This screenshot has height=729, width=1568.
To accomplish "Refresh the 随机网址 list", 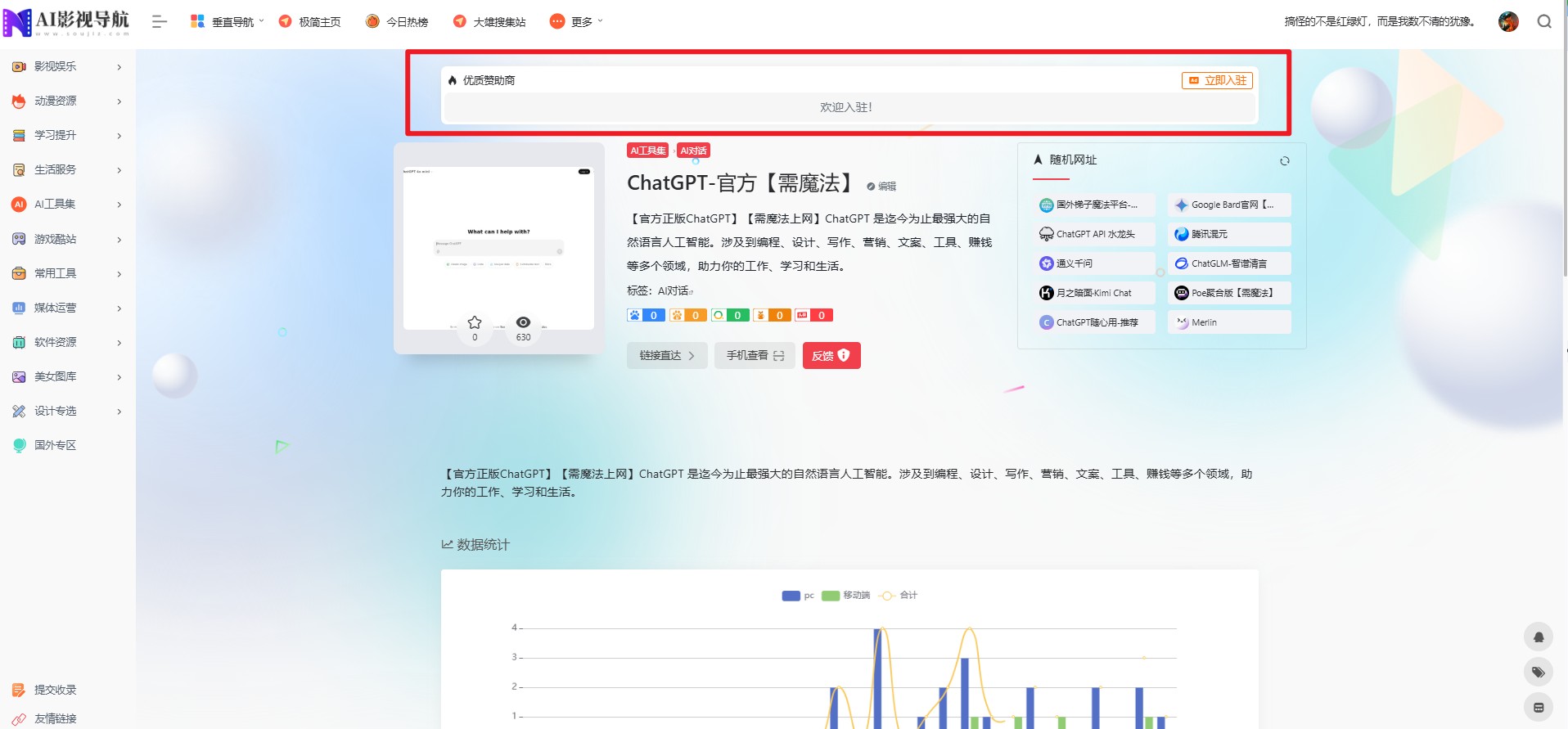I will pyautogui.click(x=1284, y=161).
